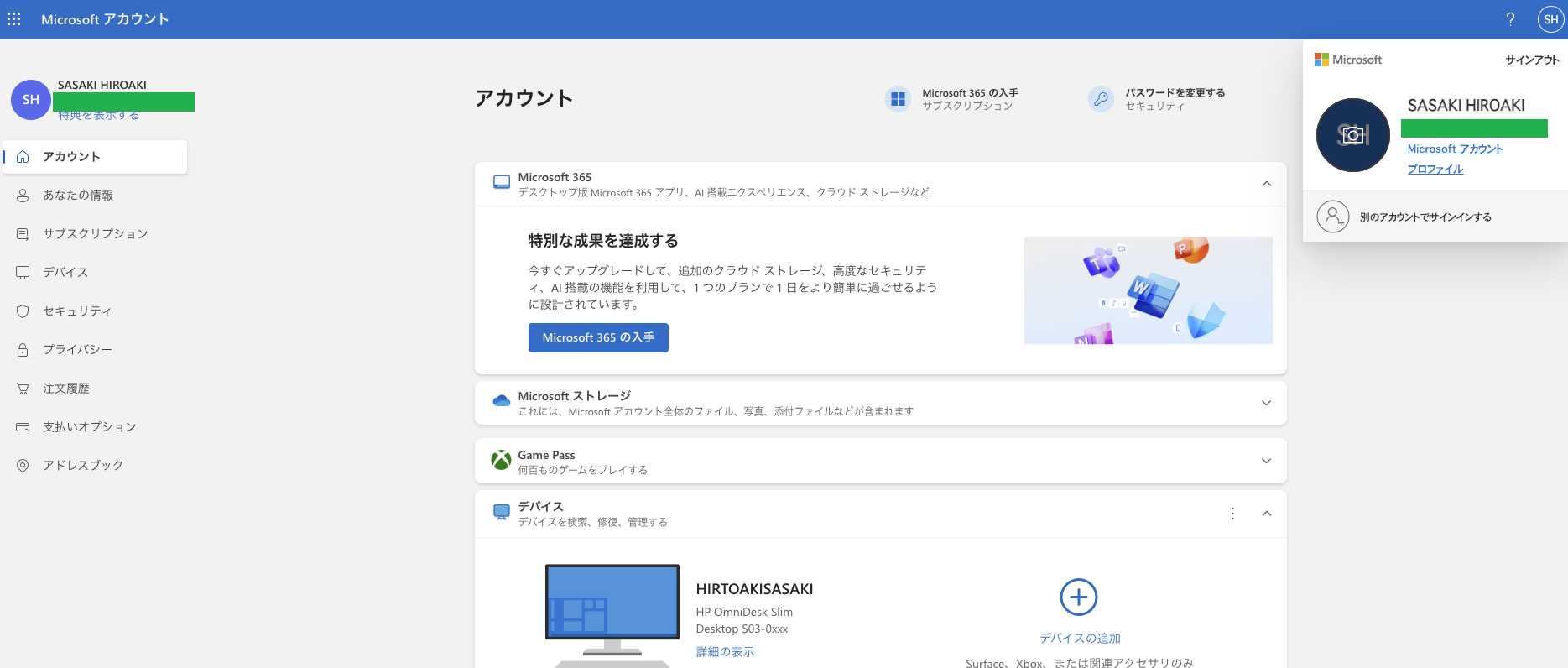The width and height of the screenshot is (1568, 668).
Task: Collapse the Microsoft 365 section
Action: (1267, 184)
